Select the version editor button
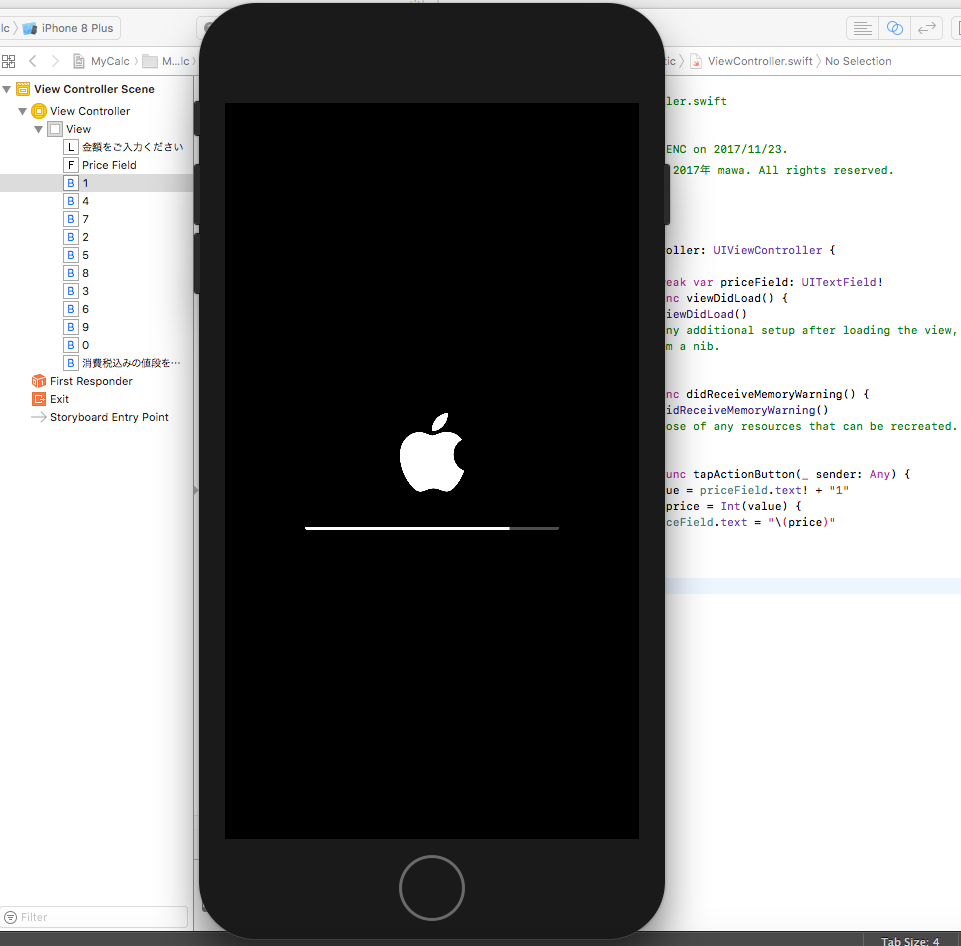 926,28
